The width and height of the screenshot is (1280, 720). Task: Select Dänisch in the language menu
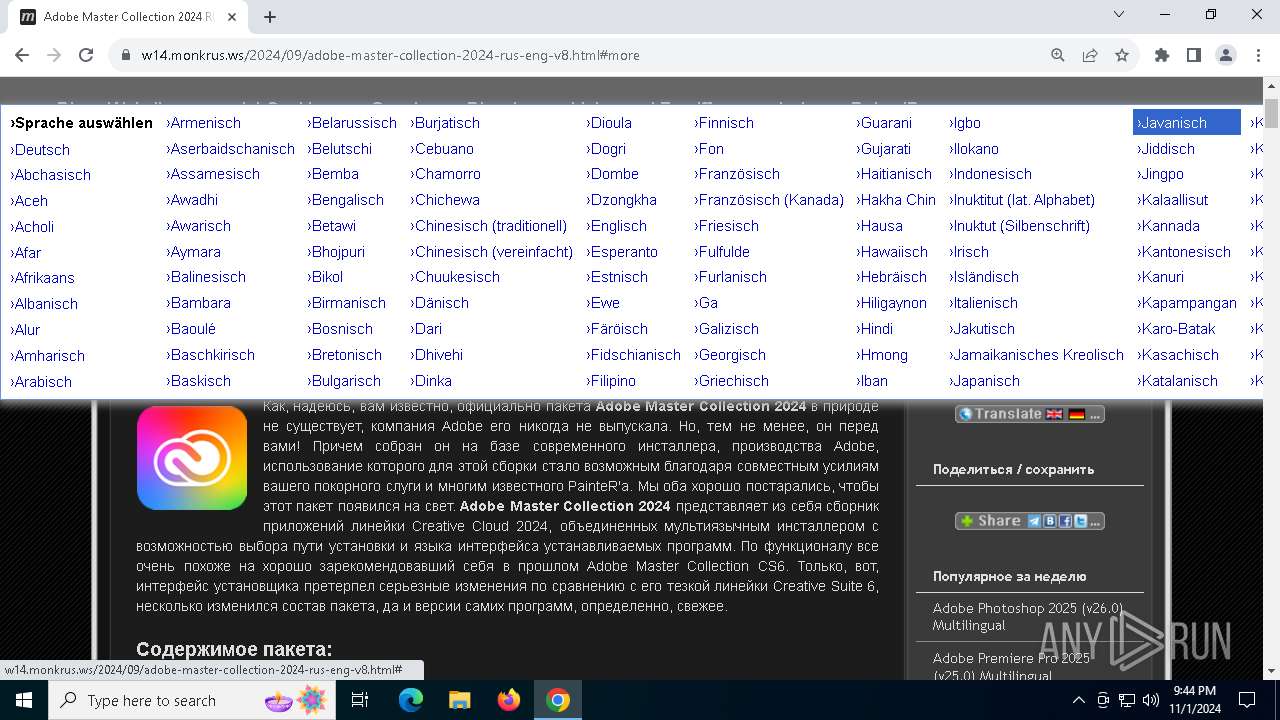point(440,303)
